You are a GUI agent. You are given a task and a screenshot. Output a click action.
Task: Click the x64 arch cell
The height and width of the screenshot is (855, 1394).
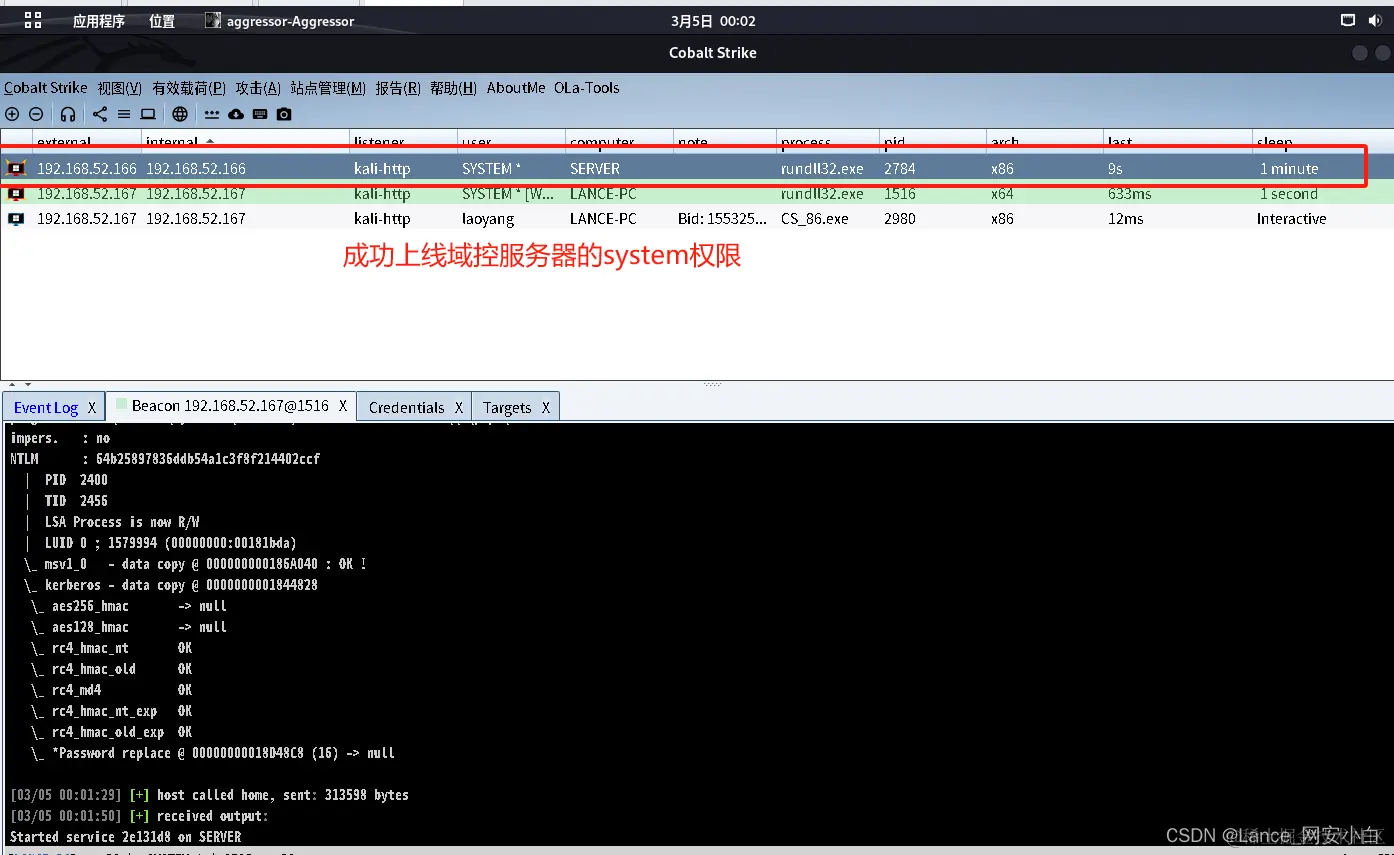1002,193
